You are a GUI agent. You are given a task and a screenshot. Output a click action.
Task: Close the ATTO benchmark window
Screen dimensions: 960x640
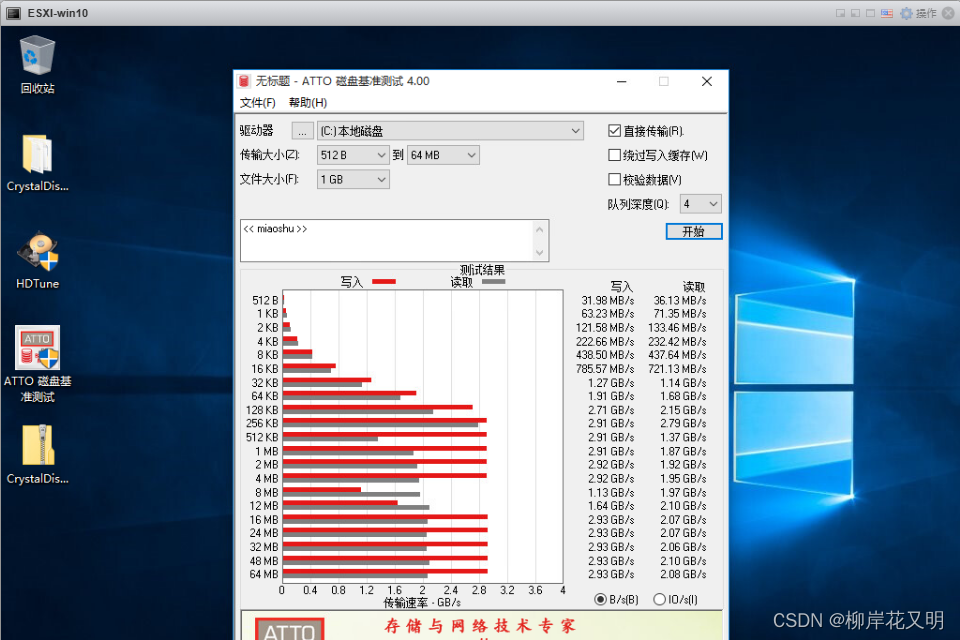click(x=707, y=81)
